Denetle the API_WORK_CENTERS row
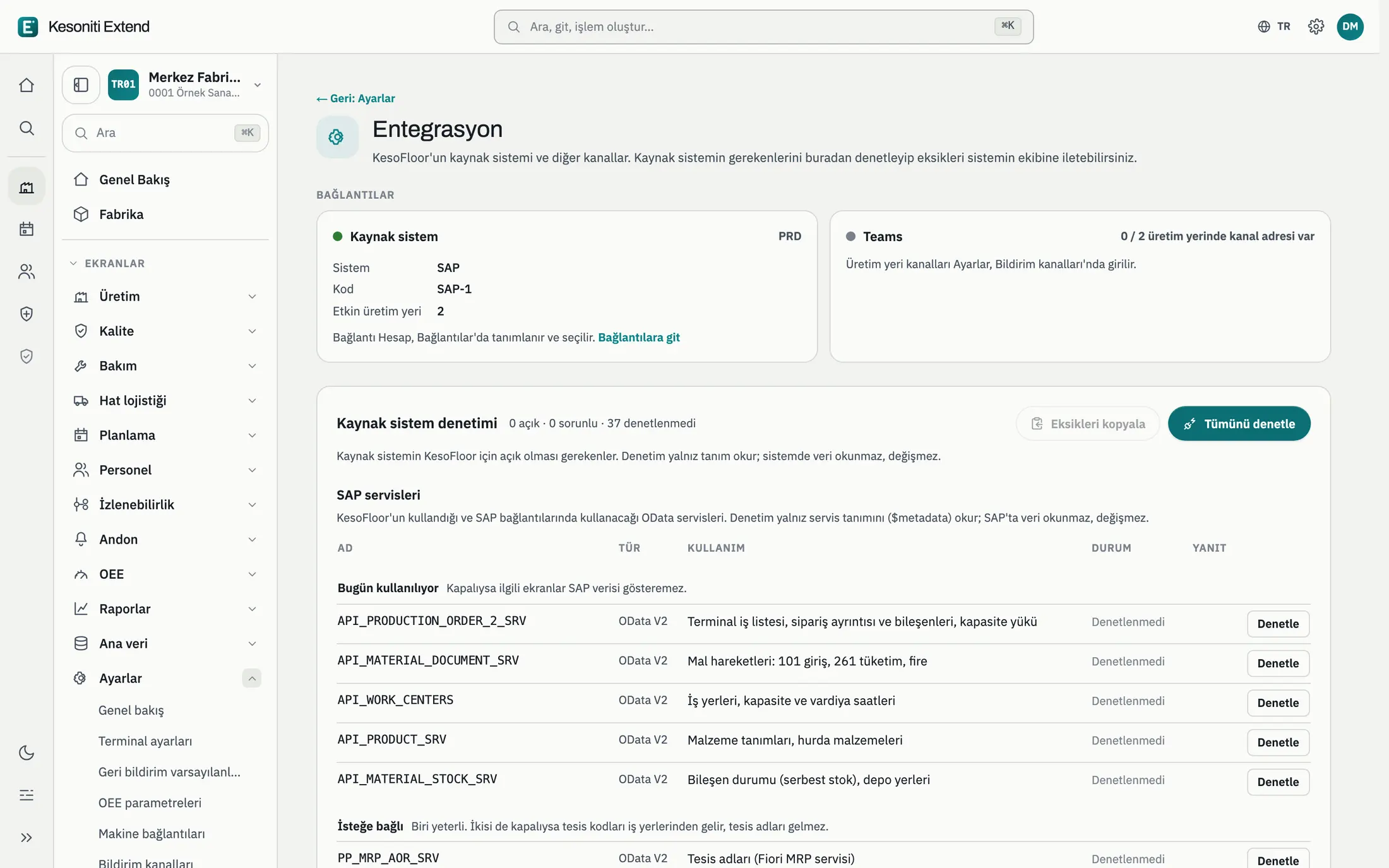1389x868 pixels. (x=1278, y=703)
